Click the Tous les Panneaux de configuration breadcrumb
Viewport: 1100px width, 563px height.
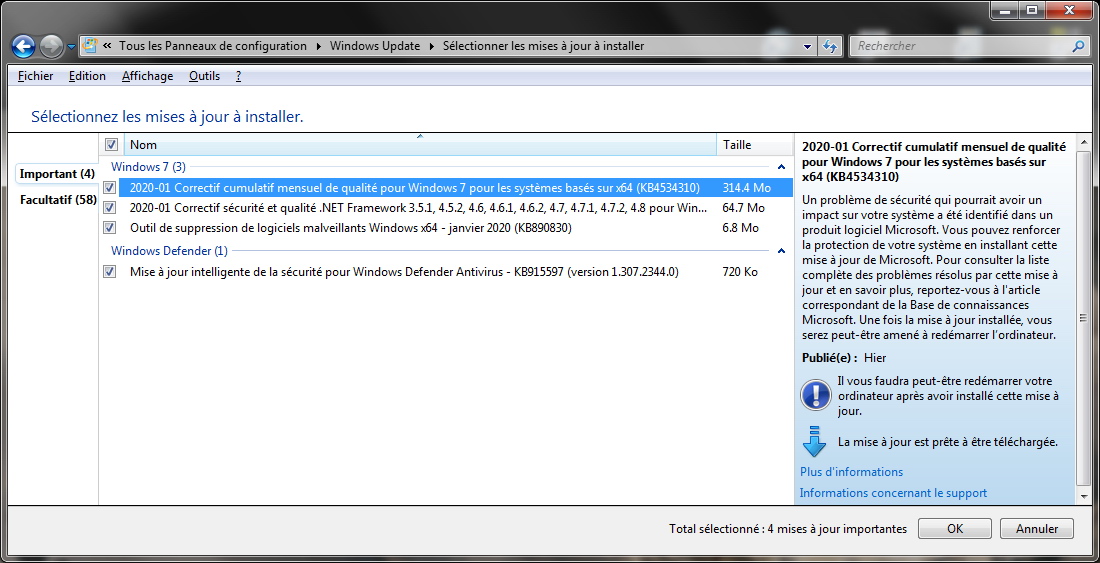(x=213, y=46)
